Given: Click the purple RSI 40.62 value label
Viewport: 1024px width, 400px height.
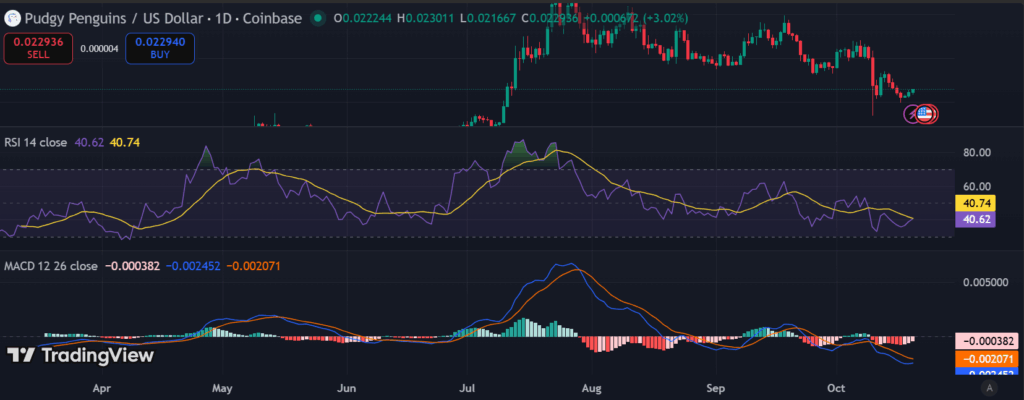Looking at the screenshot, I should point(978,220).
